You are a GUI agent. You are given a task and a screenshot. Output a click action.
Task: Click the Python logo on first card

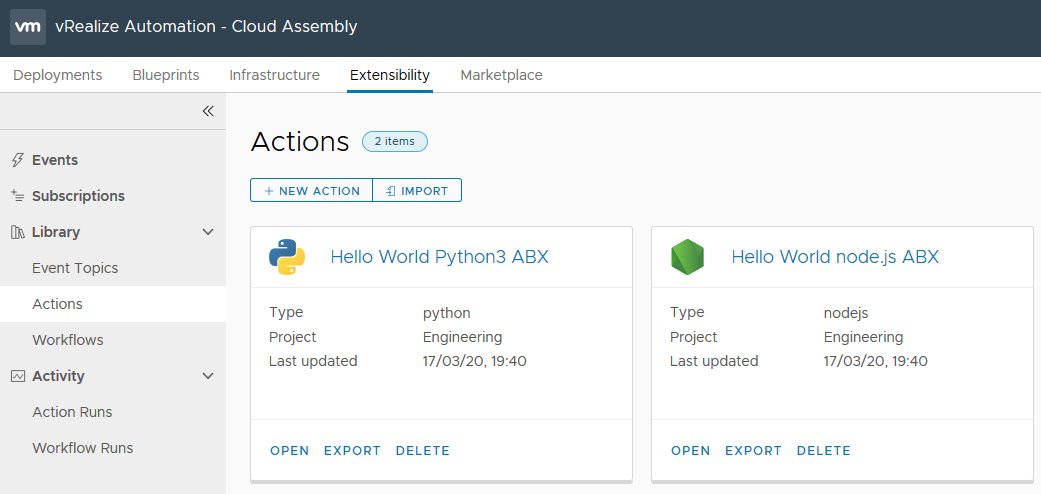coord(287,257)
